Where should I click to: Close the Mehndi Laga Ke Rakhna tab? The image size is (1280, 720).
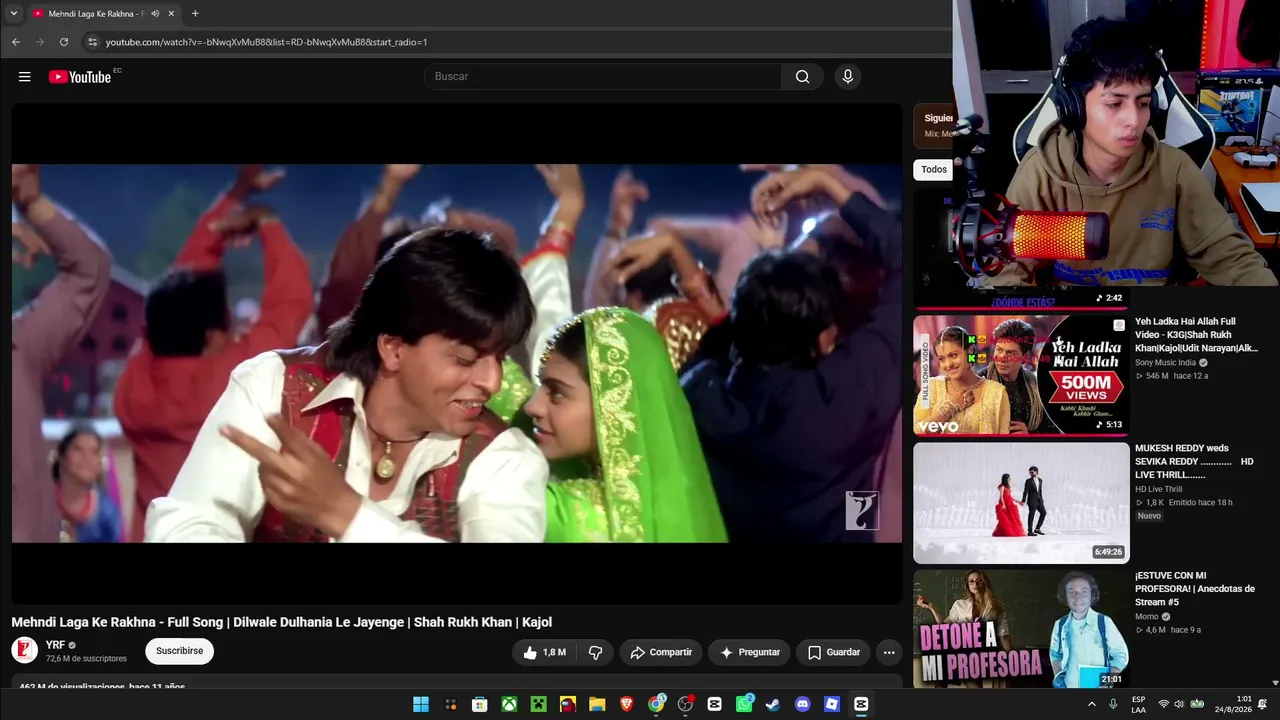pyautogui.click(x=171, y=14)
